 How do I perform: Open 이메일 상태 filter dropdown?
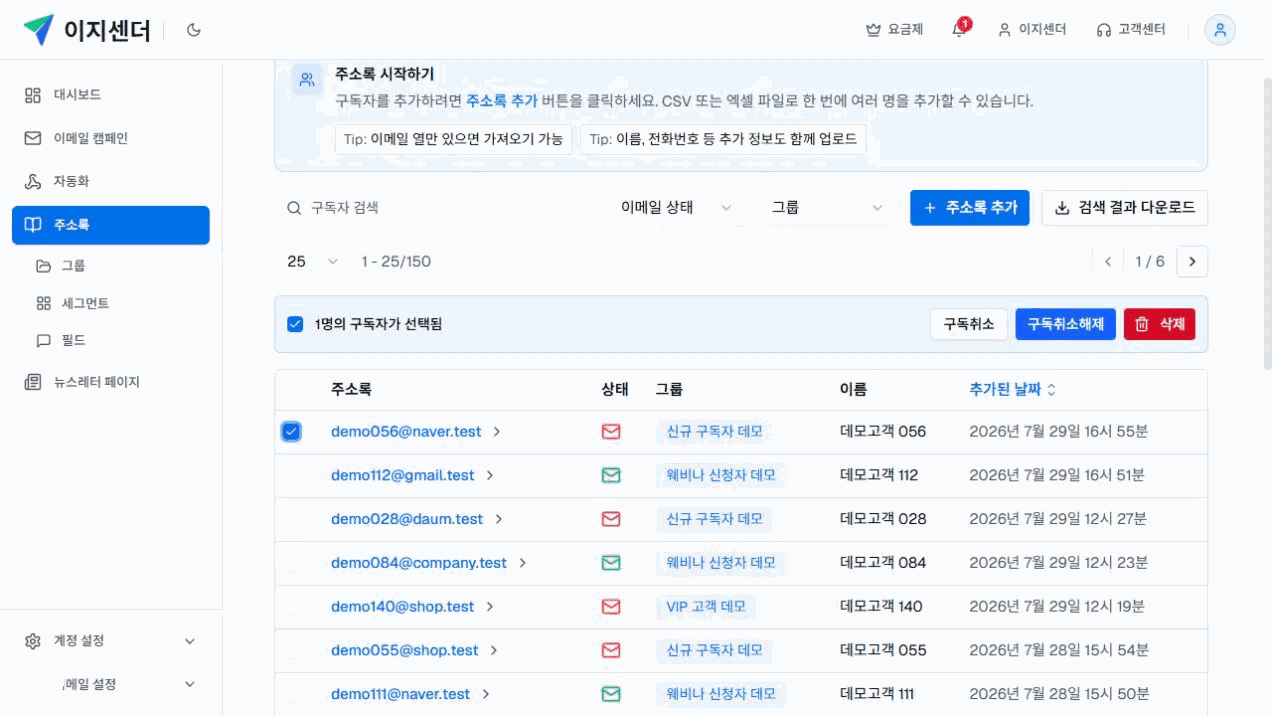pos(676,208)
